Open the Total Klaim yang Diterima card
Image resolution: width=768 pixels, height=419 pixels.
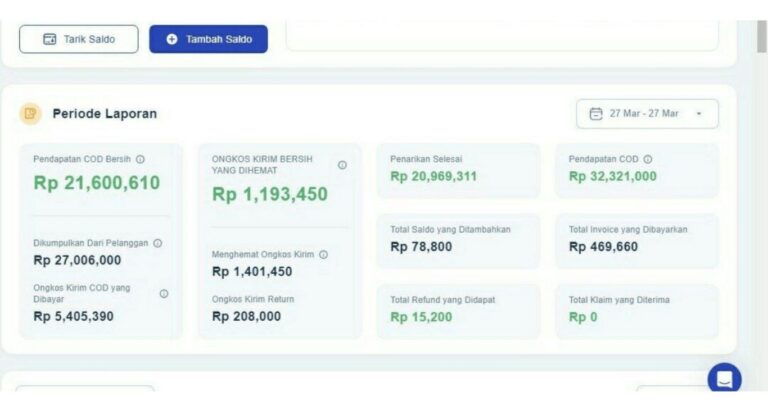coord(636,310)
